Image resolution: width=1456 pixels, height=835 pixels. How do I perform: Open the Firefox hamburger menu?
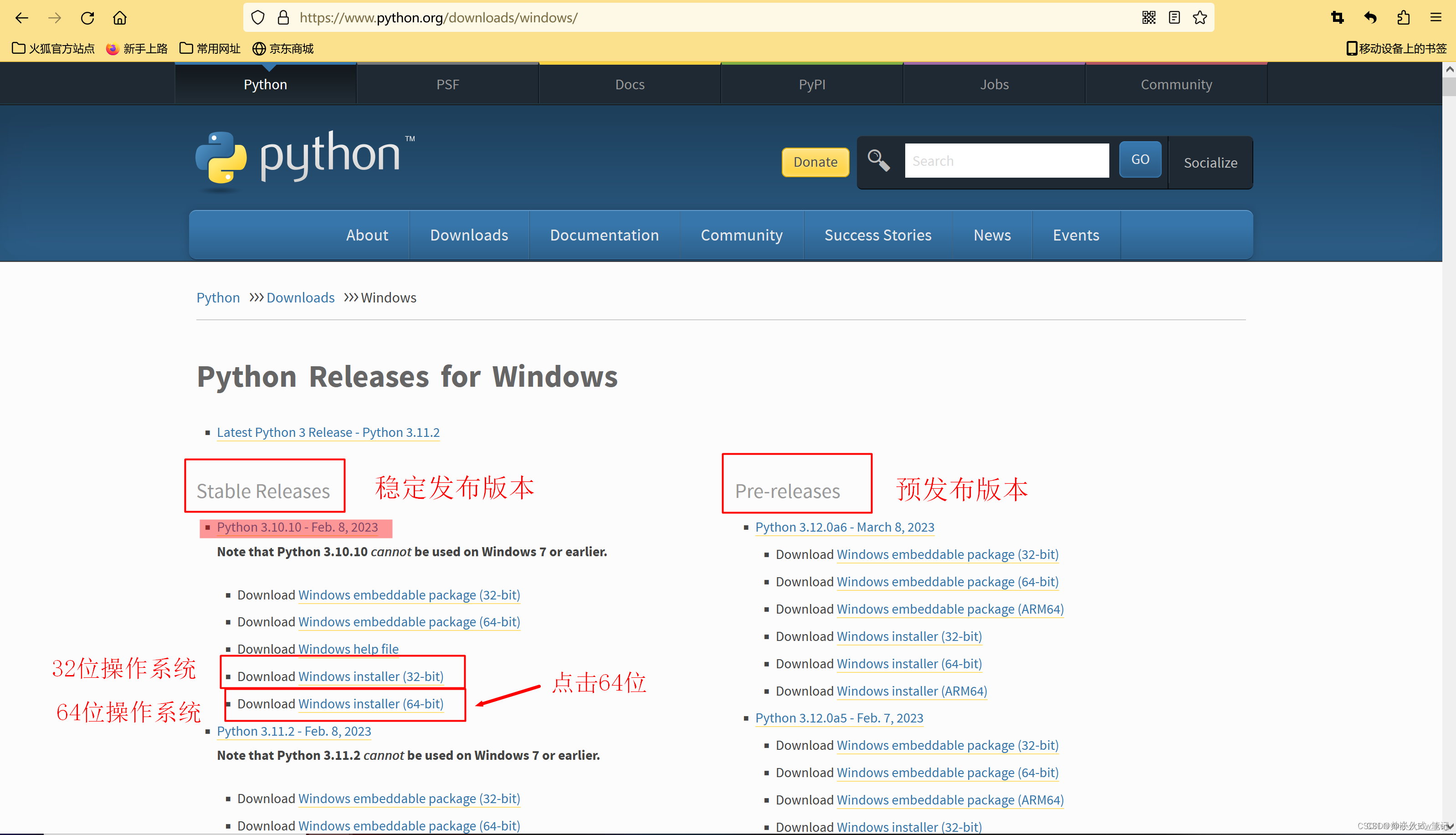coord(1435,18)
